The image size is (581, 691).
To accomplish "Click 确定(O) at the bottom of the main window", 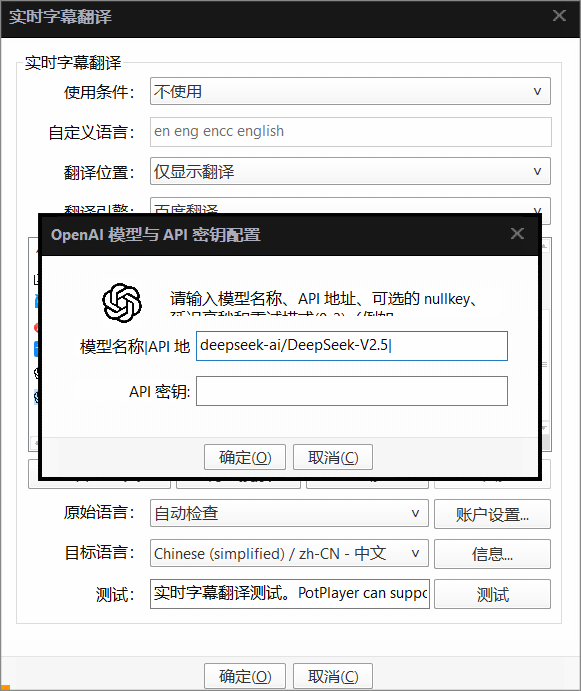I will pyautogui.click(x=245, y=676).
